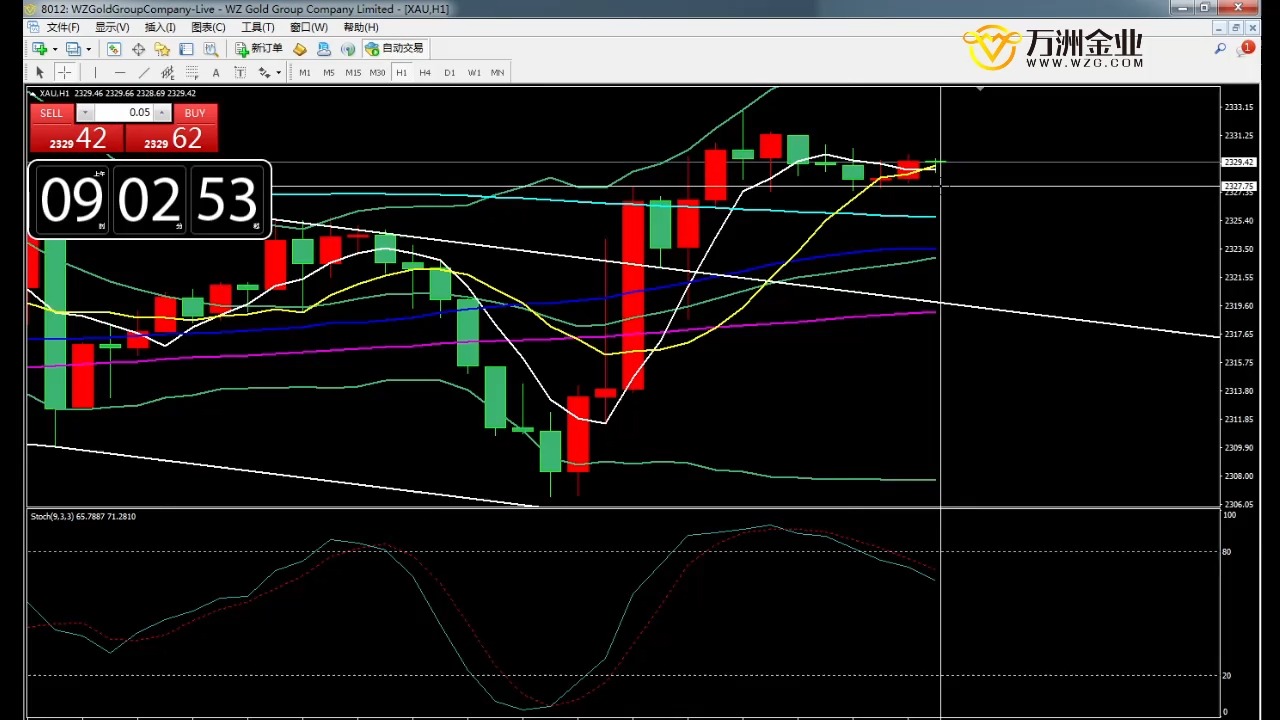The image size is (1280, 720).
Task: Open the 帮助(H) menu
Action: [361, 27]
